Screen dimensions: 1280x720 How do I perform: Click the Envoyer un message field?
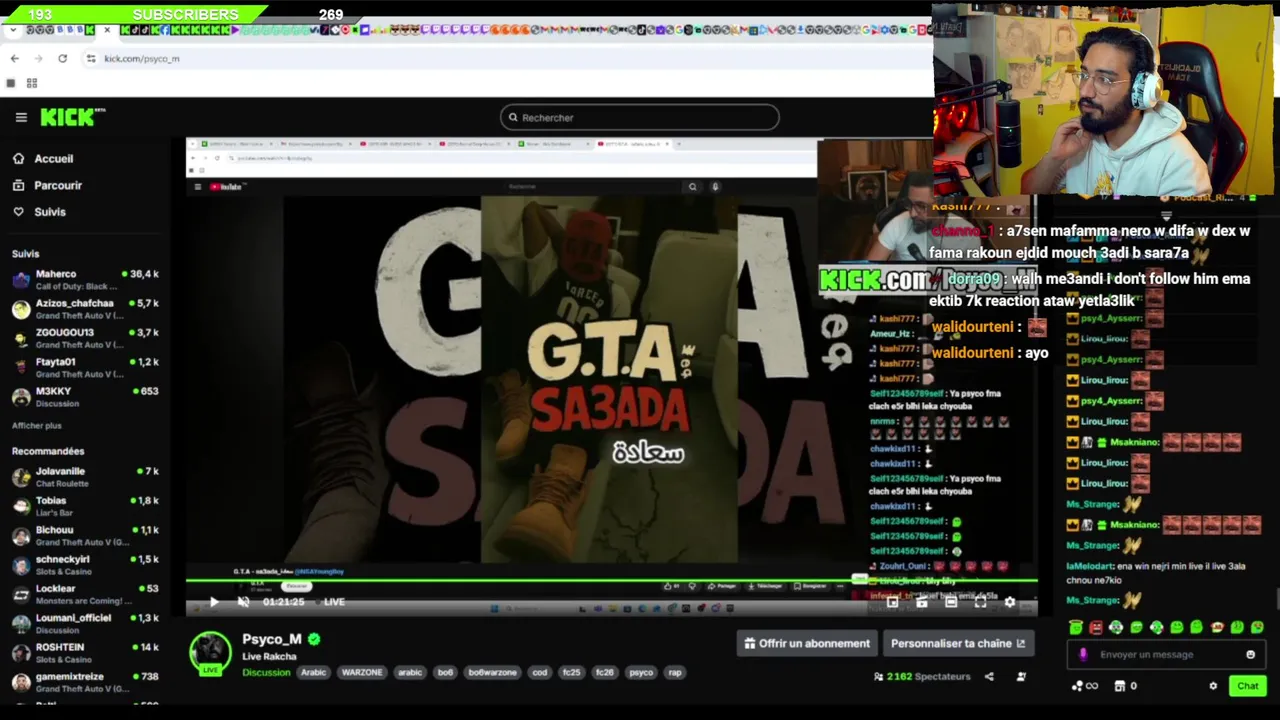[1165, 655]
